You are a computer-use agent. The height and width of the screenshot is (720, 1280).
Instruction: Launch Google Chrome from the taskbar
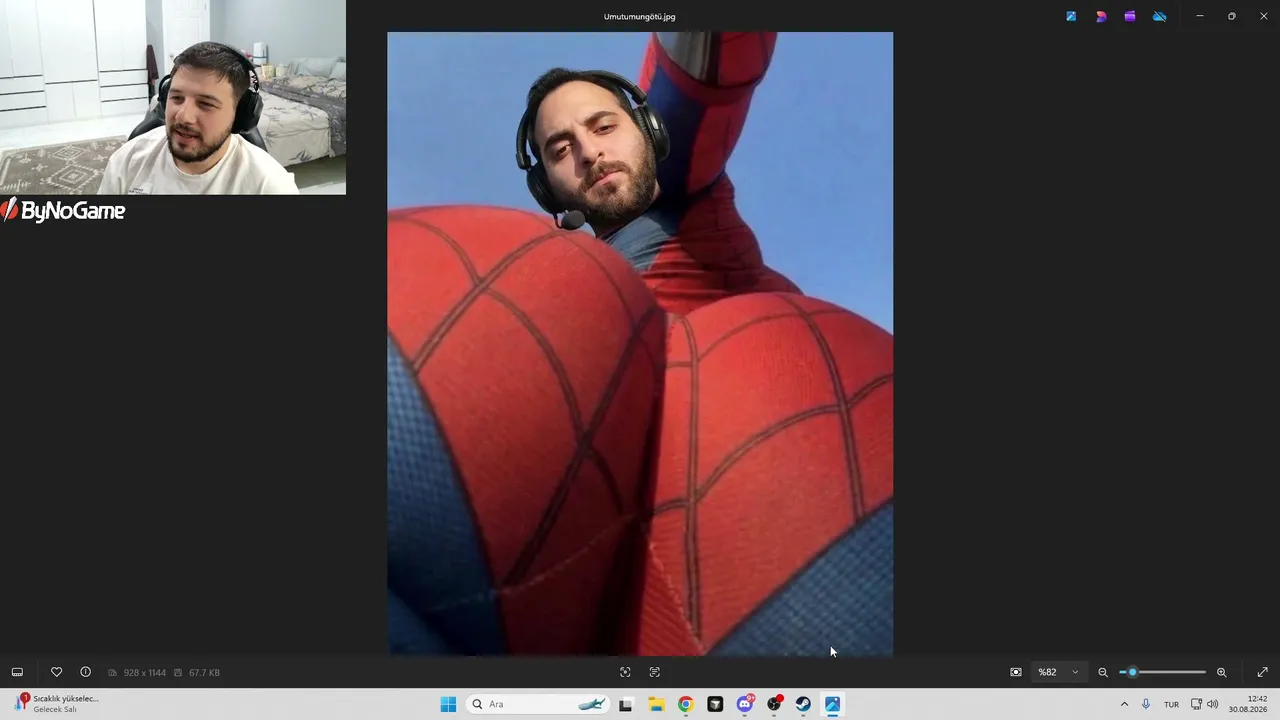coord(685,704)
